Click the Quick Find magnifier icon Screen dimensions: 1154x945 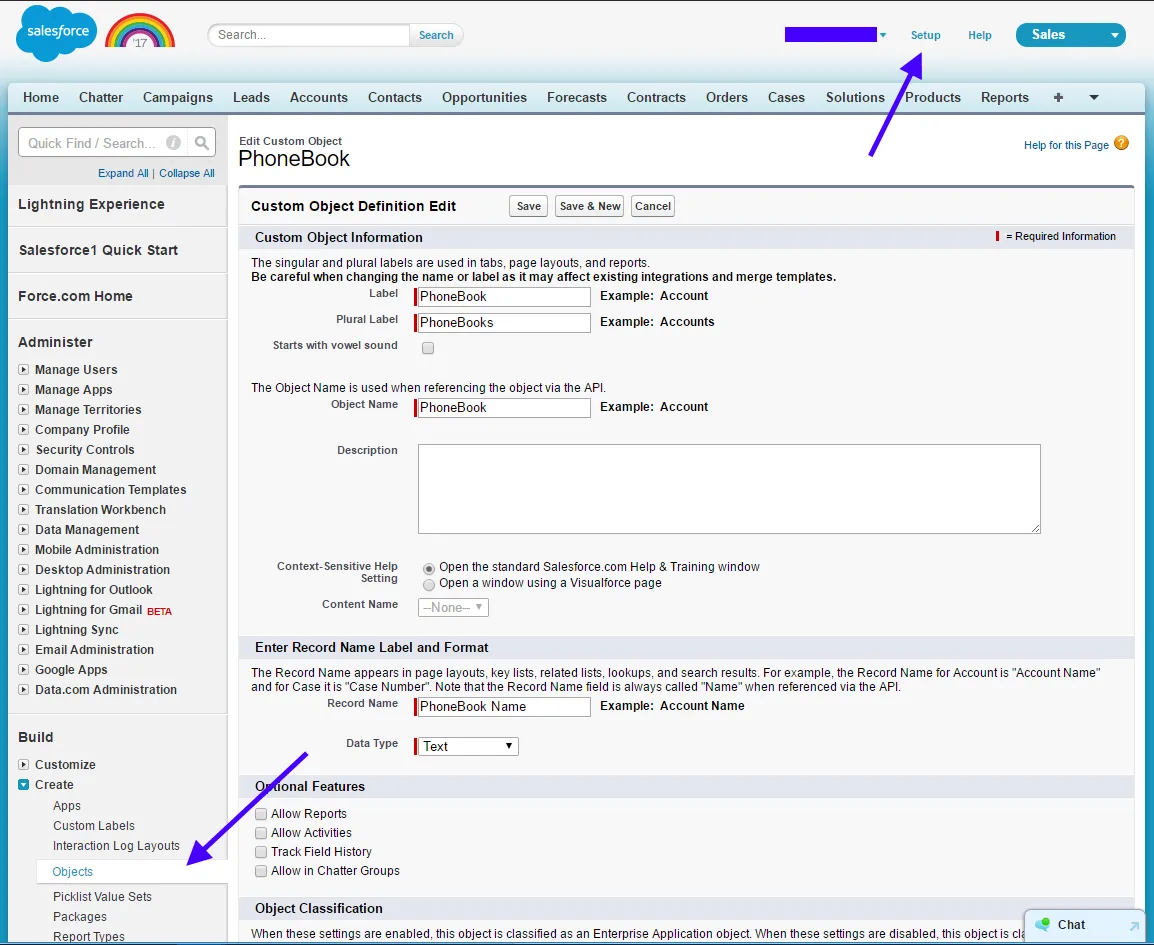coord(202,143)
